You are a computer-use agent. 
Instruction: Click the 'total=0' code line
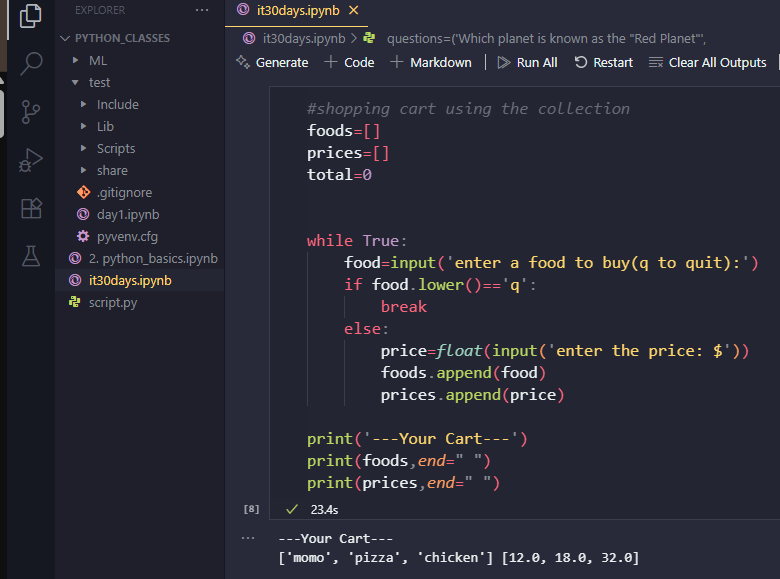339,175
